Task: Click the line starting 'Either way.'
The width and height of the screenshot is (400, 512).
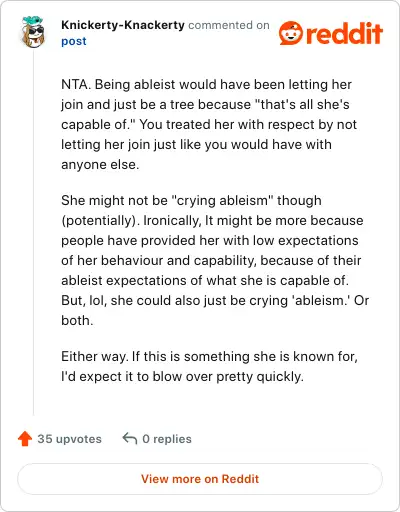Action: point(209,356)
